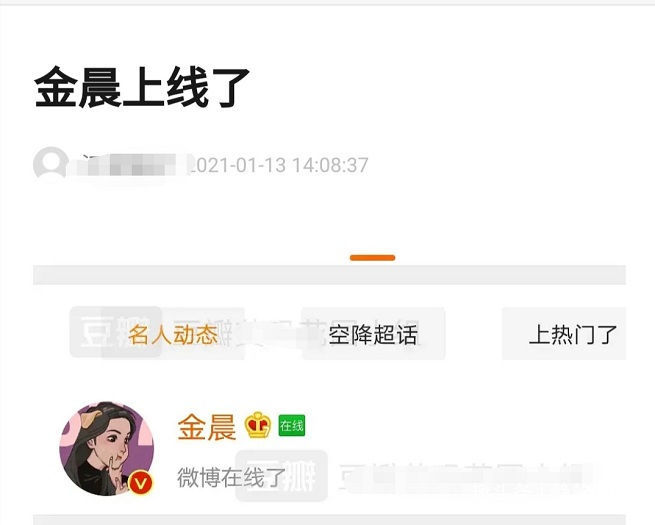Switch to the 空降超话 tab

[x=373, y=334]
